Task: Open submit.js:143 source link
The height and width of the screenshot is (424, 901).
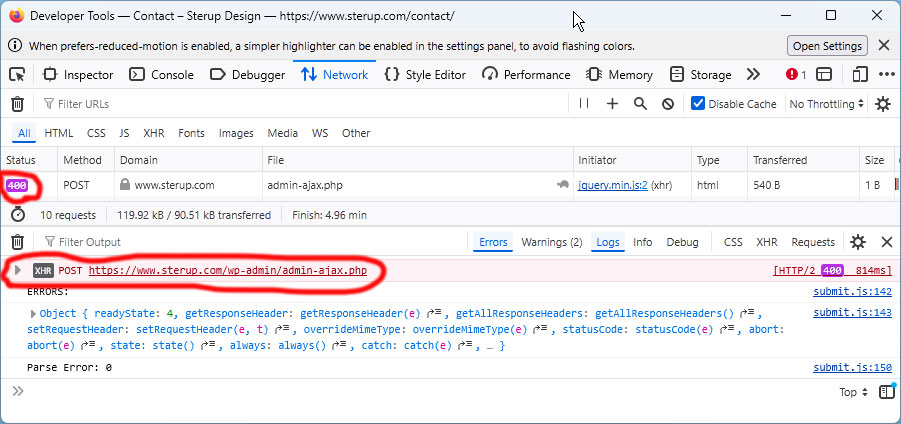Action: click(852, 313)
